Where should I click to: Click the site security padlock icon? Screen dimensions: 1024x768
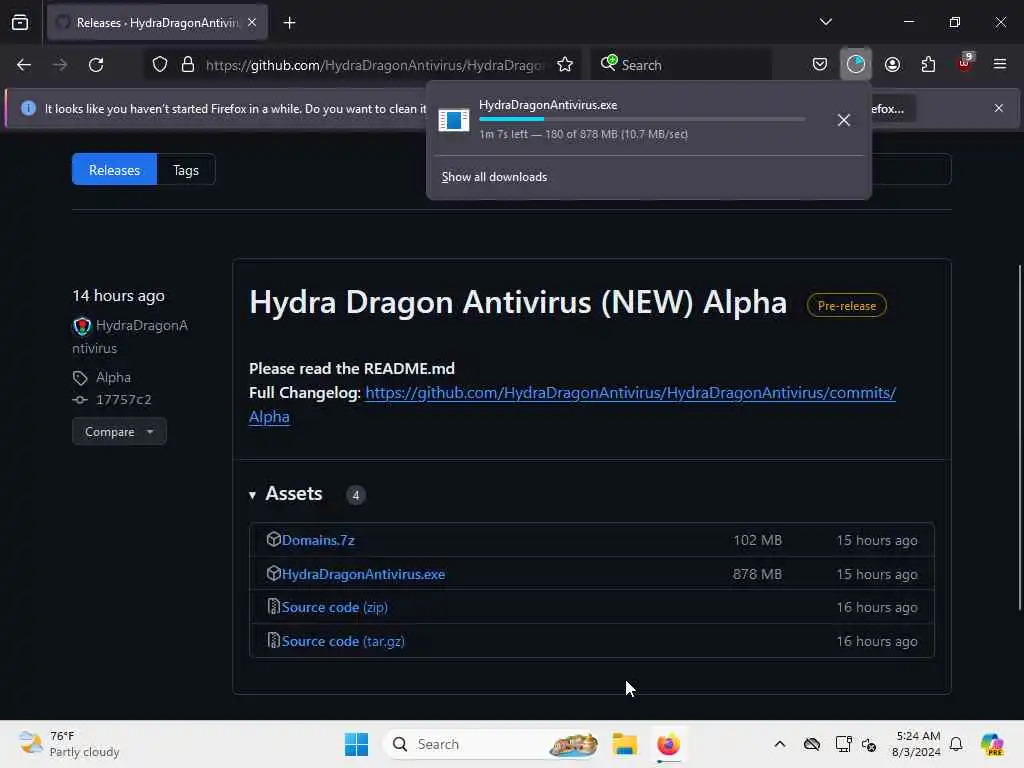(x=188, y=65)
